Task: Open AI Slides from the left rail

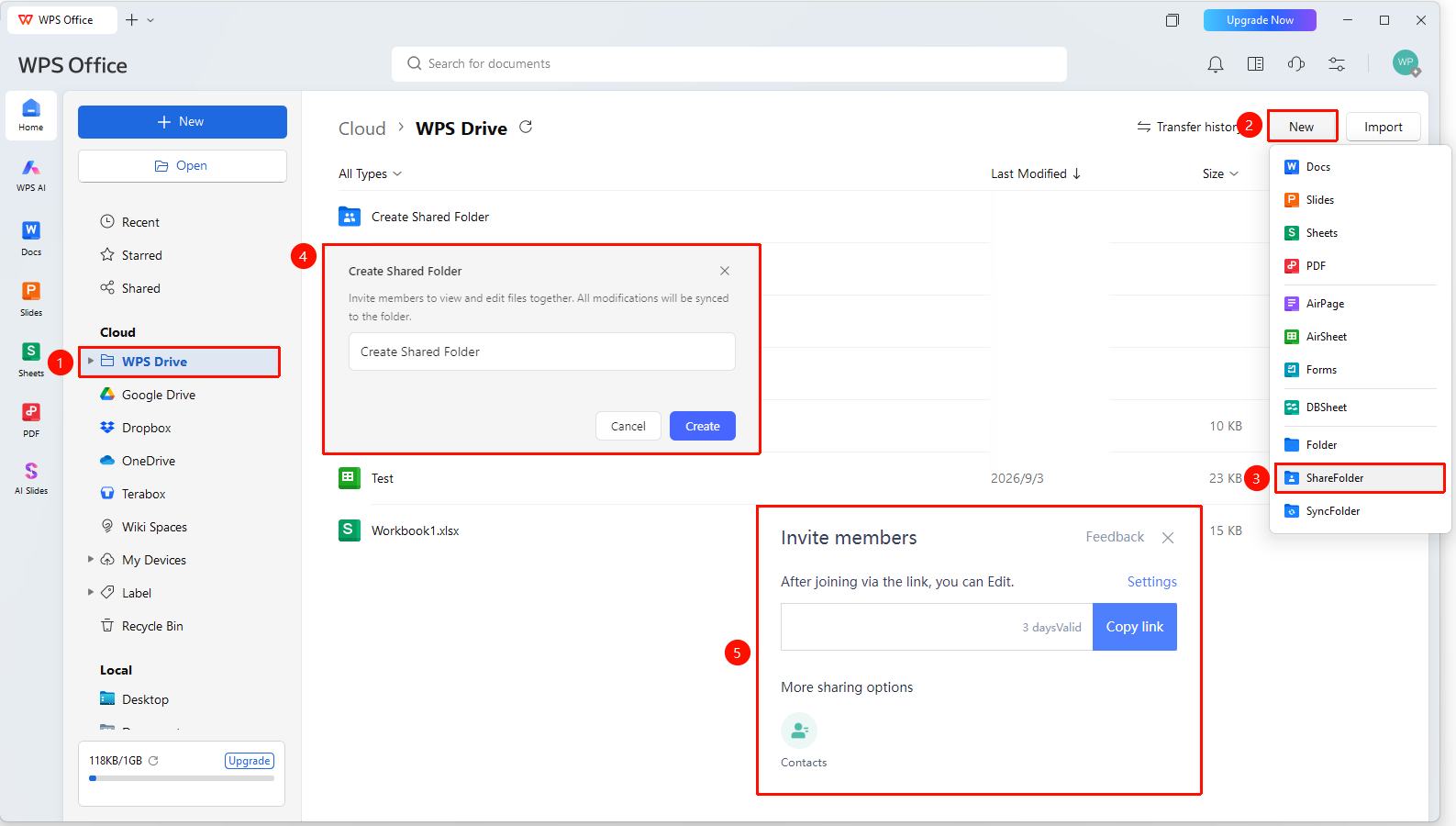Action: click(x=31, y=478)
